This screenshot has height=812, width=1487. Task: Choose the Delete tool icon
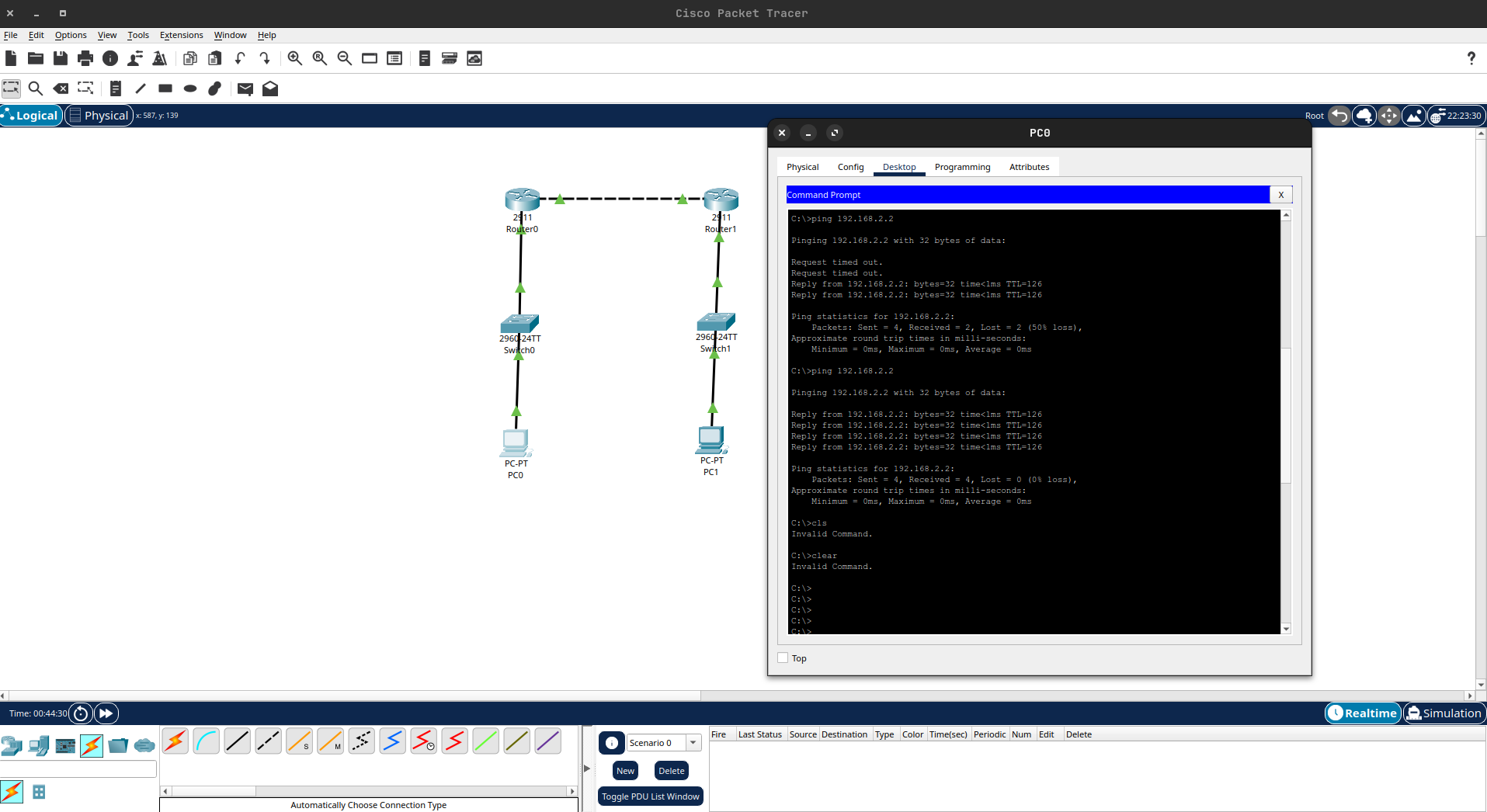[61, 88]
